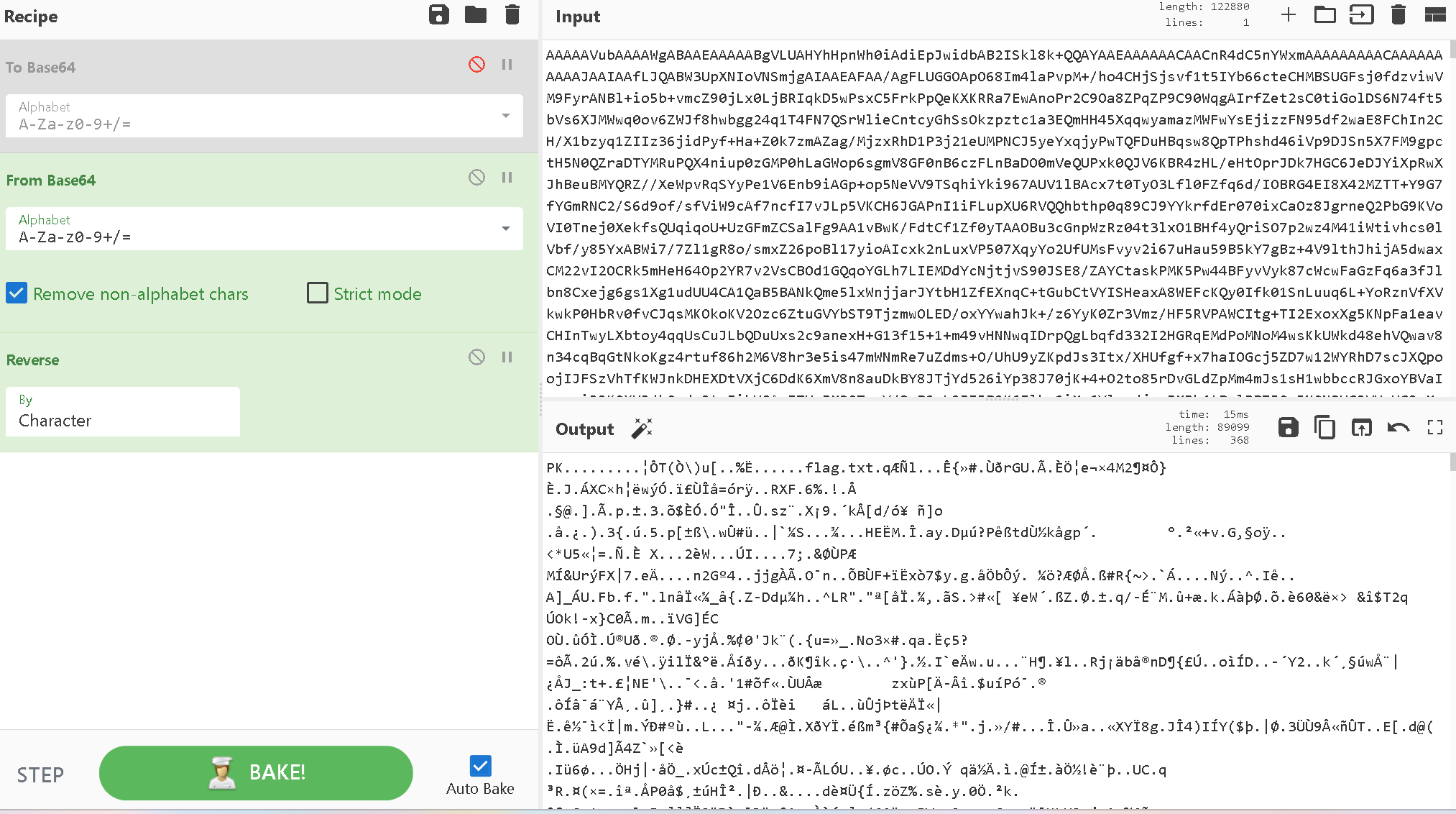Open To Base64 Alphabet dropdown
This screenshot has width=1456, height=814.
tap(505, 116)
